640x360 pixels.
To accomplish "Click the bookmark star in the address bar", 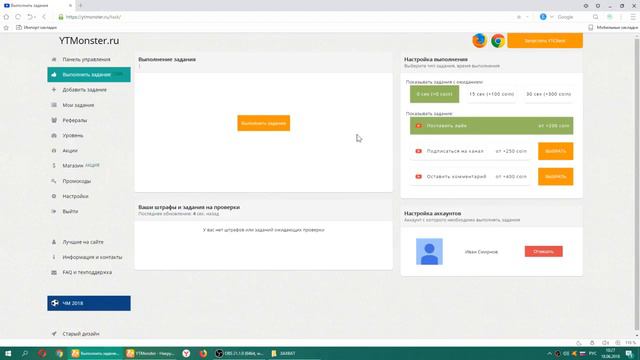I will (x=519, y=17).
